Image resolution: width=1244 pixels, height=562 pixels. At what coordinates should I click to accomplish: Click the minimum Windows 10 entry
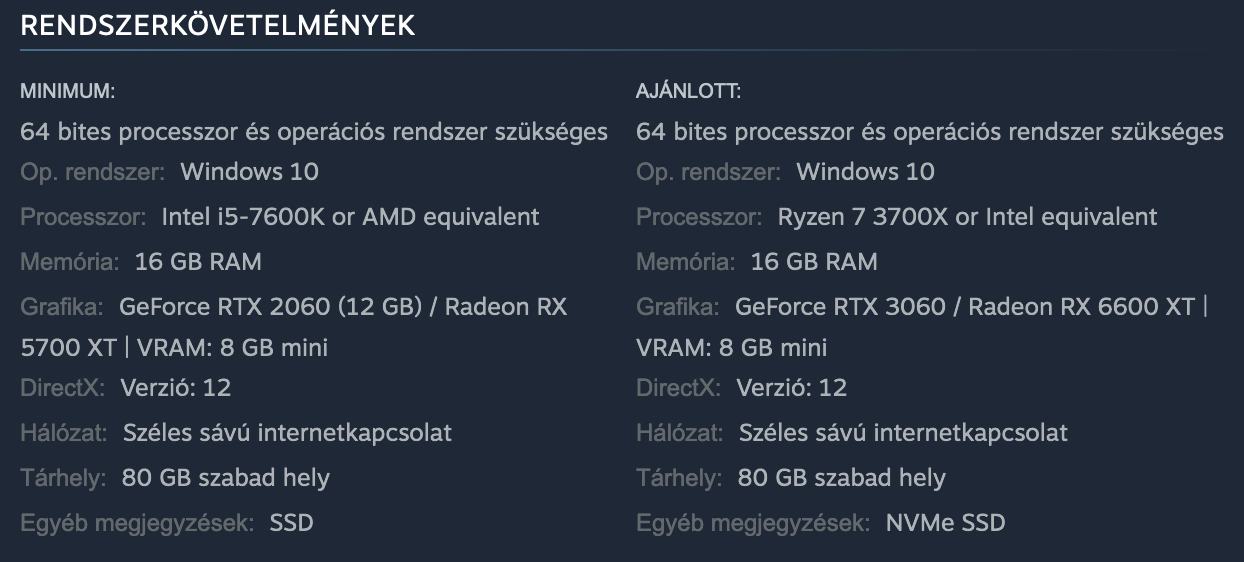pos(249,172)
